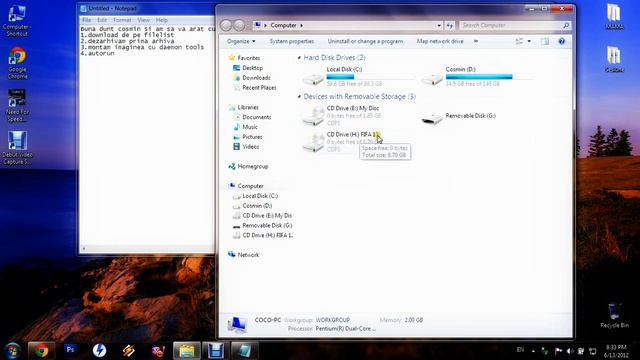Select Network in navigation pane
The height and width of the screenshot is (360, 640).
point(248,255)
